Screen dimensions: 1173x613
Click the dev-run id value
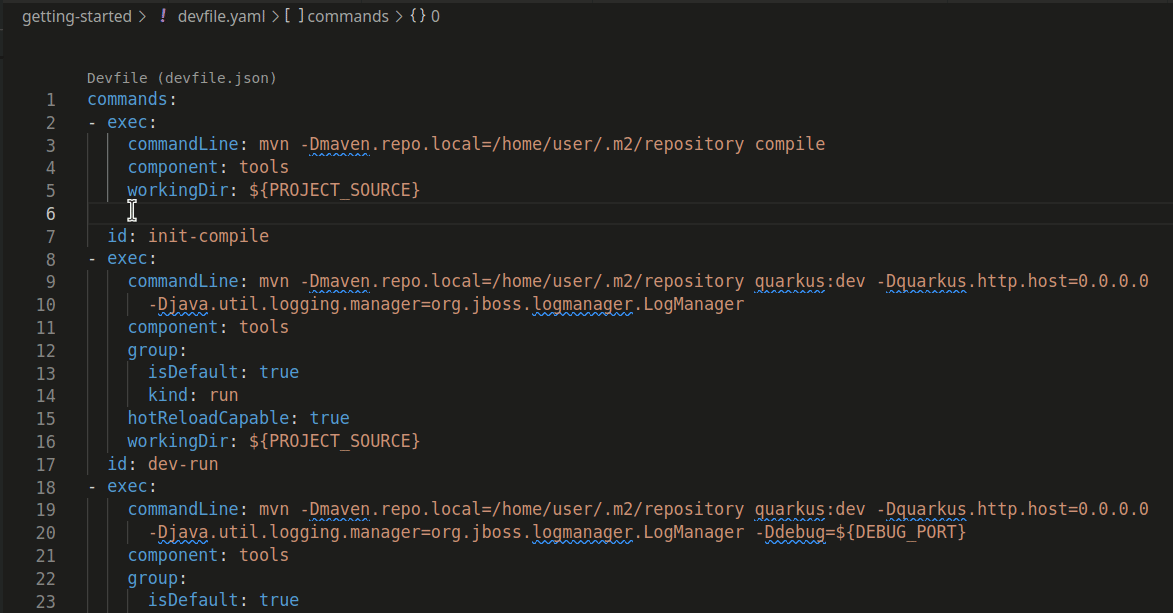(182, 463)
